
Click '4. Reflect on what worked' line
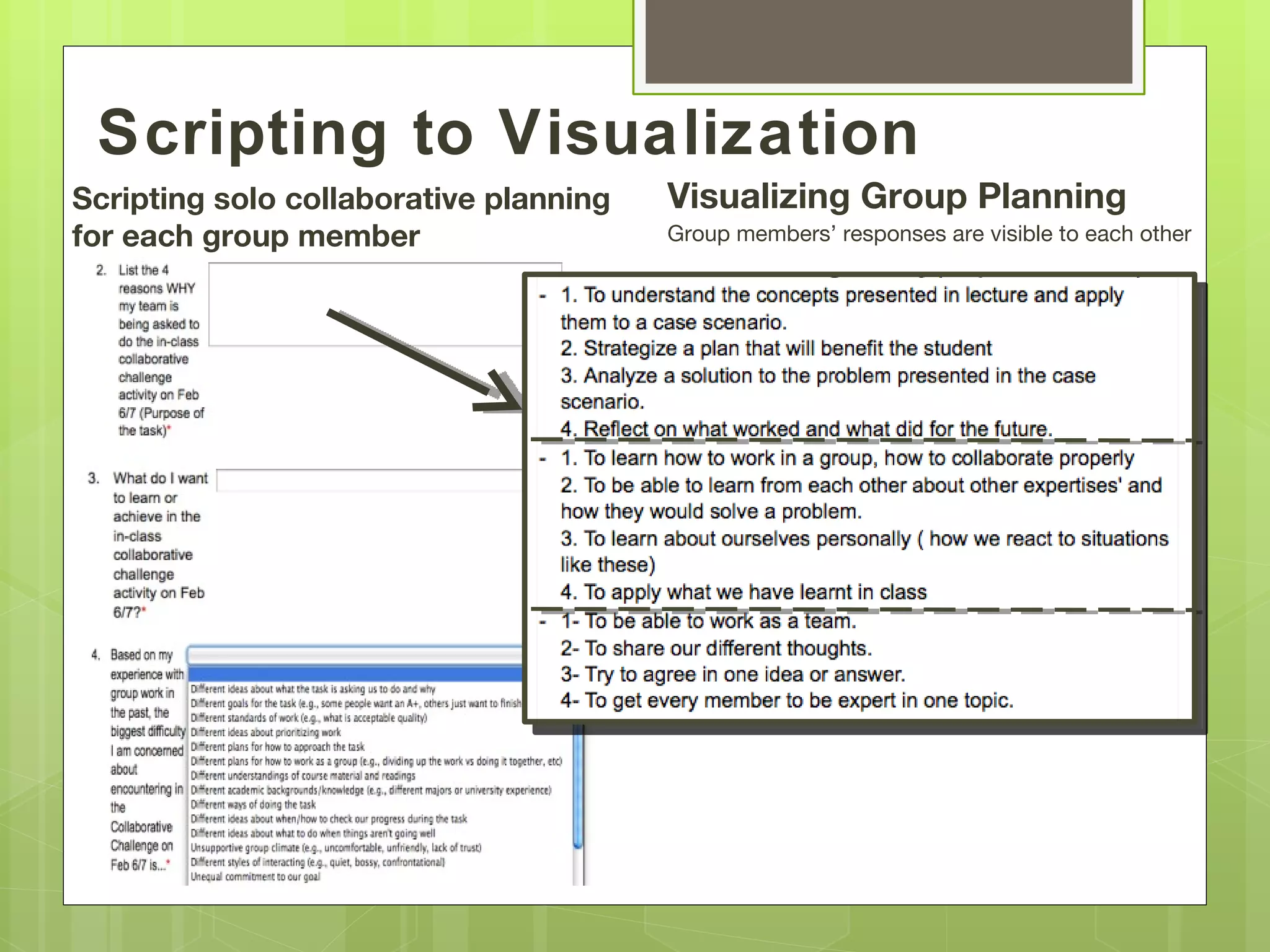point(806,429)
